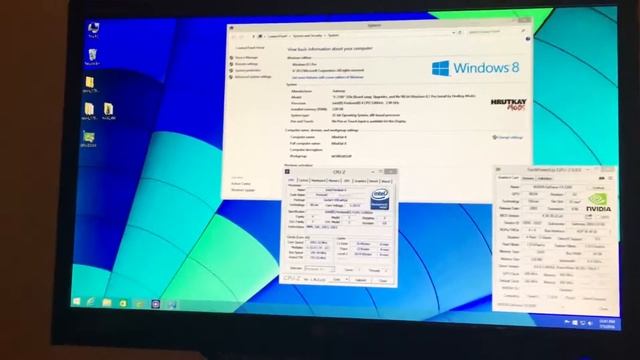Toggle the UEFI checkbox in GPU-Z

point(600,217)
